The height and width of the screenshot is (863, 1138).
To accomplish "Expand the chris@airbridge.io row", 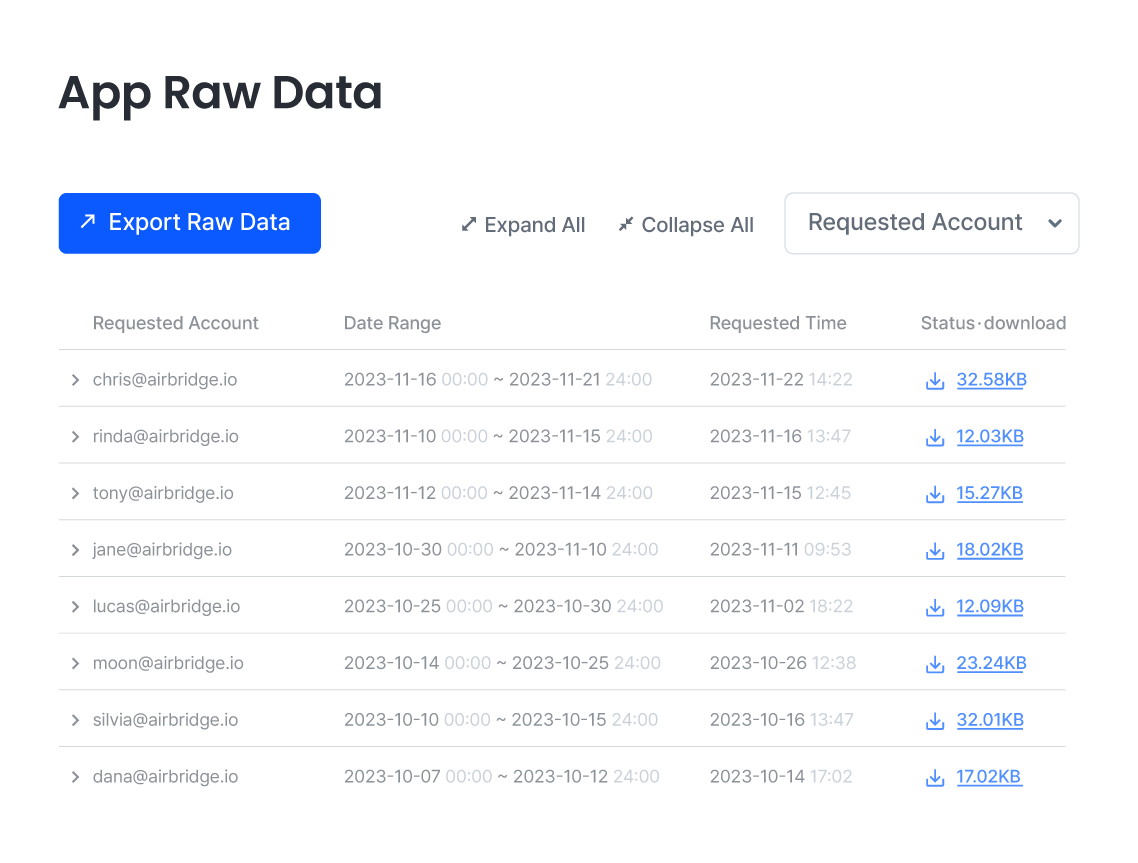I will pyautogui.click(x=75, y=380).
